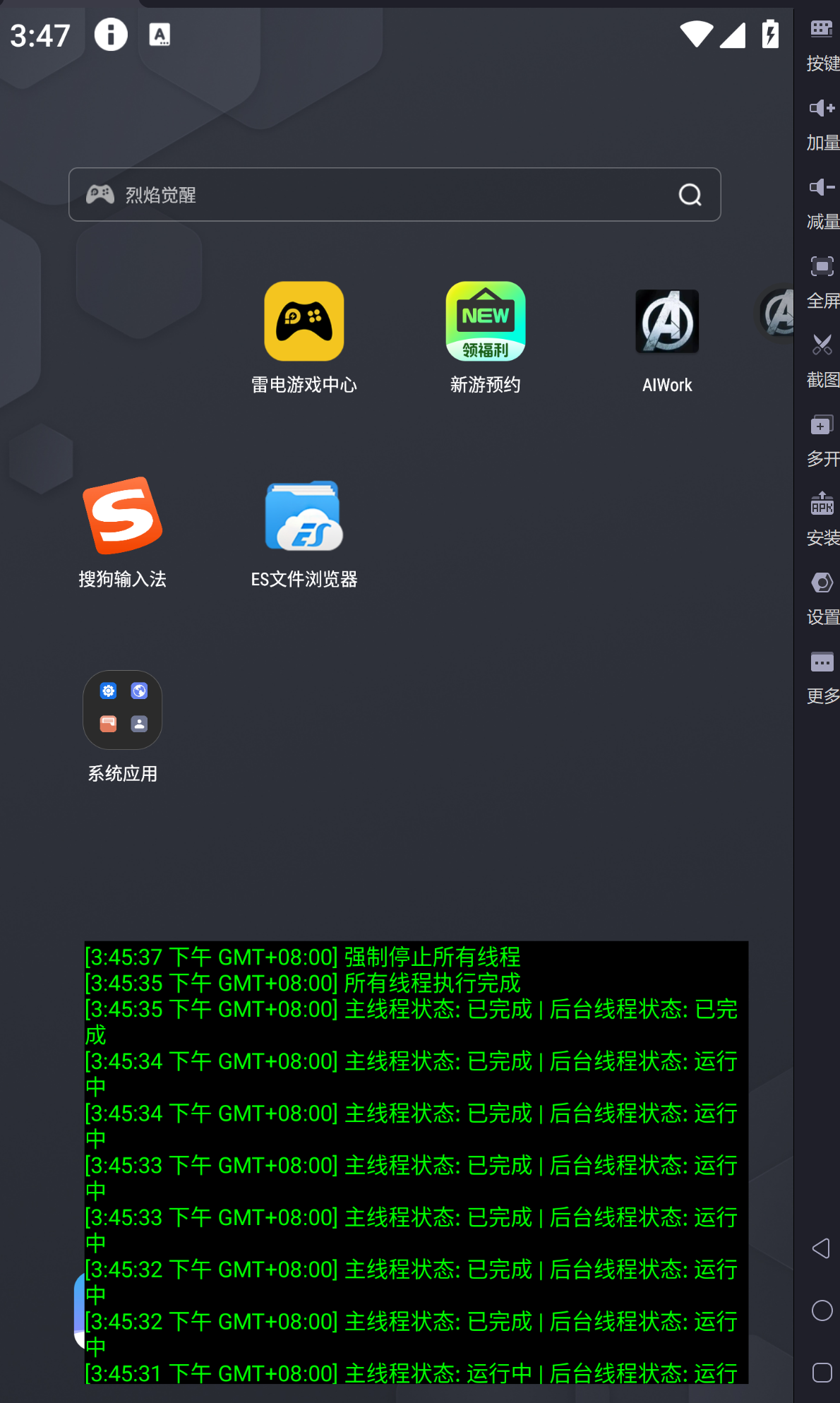
Task: Open 搜狗输入法 Sogou input app
Action: pos(122,516)
